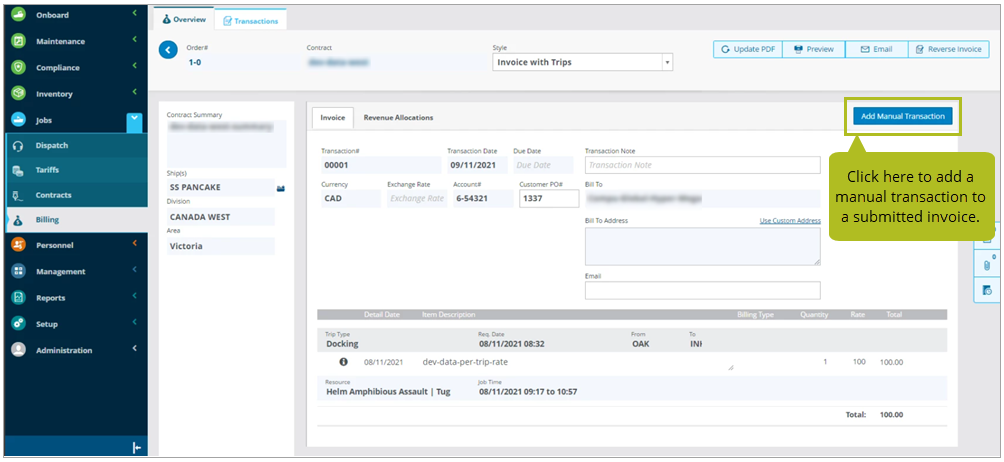Open the Contracts icon in sidebar
Viewport: 1004px width, 462px height.
(18, 195)
